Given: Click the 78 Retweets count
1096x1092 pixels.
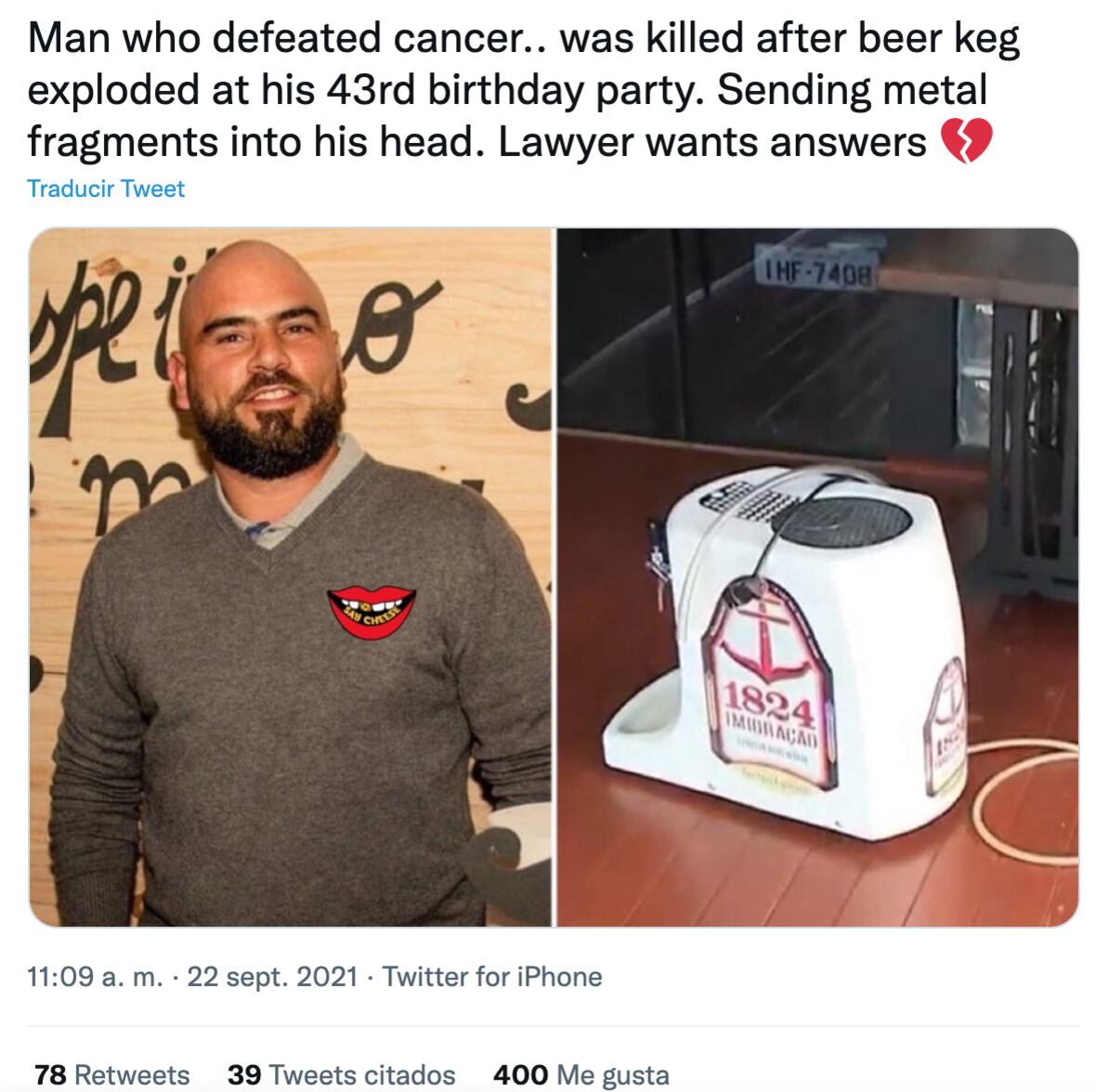Looking at the screenshot, I should coord(111,1074).
